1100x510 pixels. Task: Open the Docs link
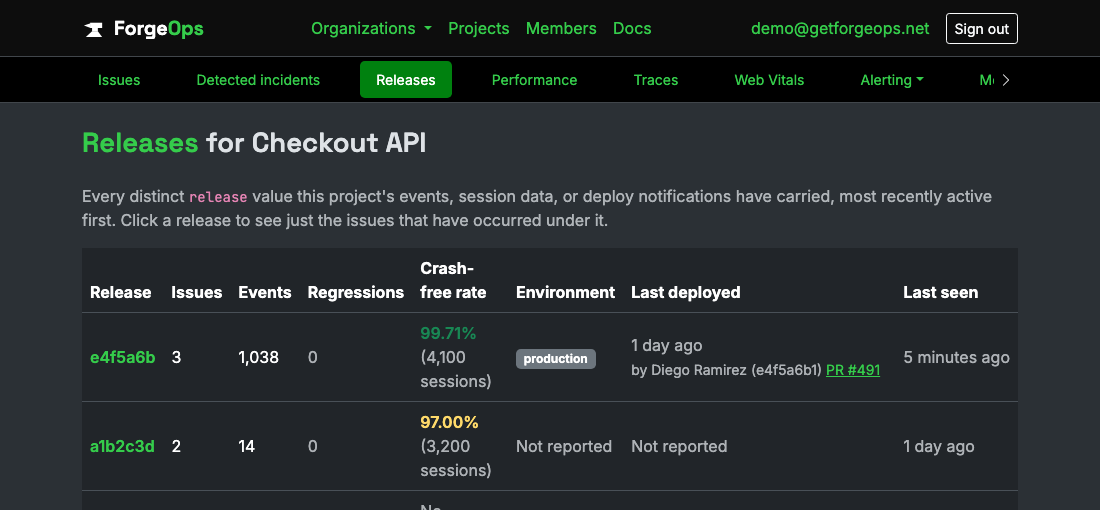point(632,29)
